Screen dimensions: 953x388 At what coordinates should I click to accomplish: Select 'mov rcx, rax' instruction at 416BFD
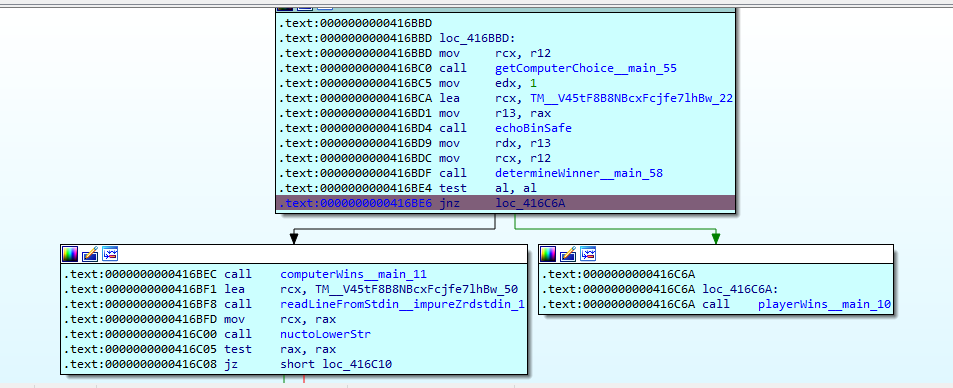pos(280,319)
